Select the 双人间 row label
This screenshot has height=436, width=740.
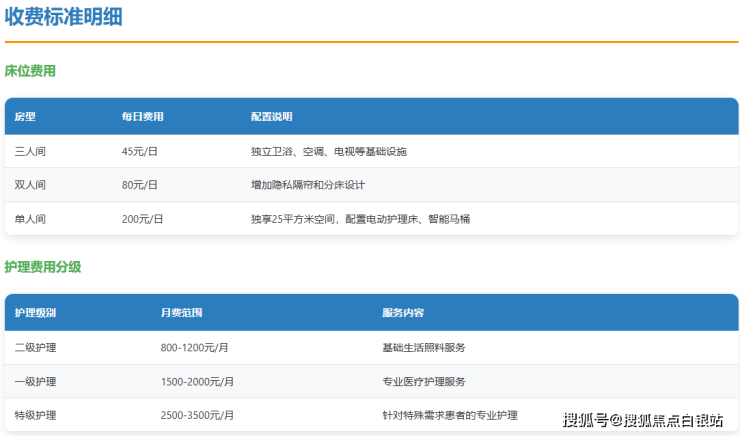[x=30, y=185]
